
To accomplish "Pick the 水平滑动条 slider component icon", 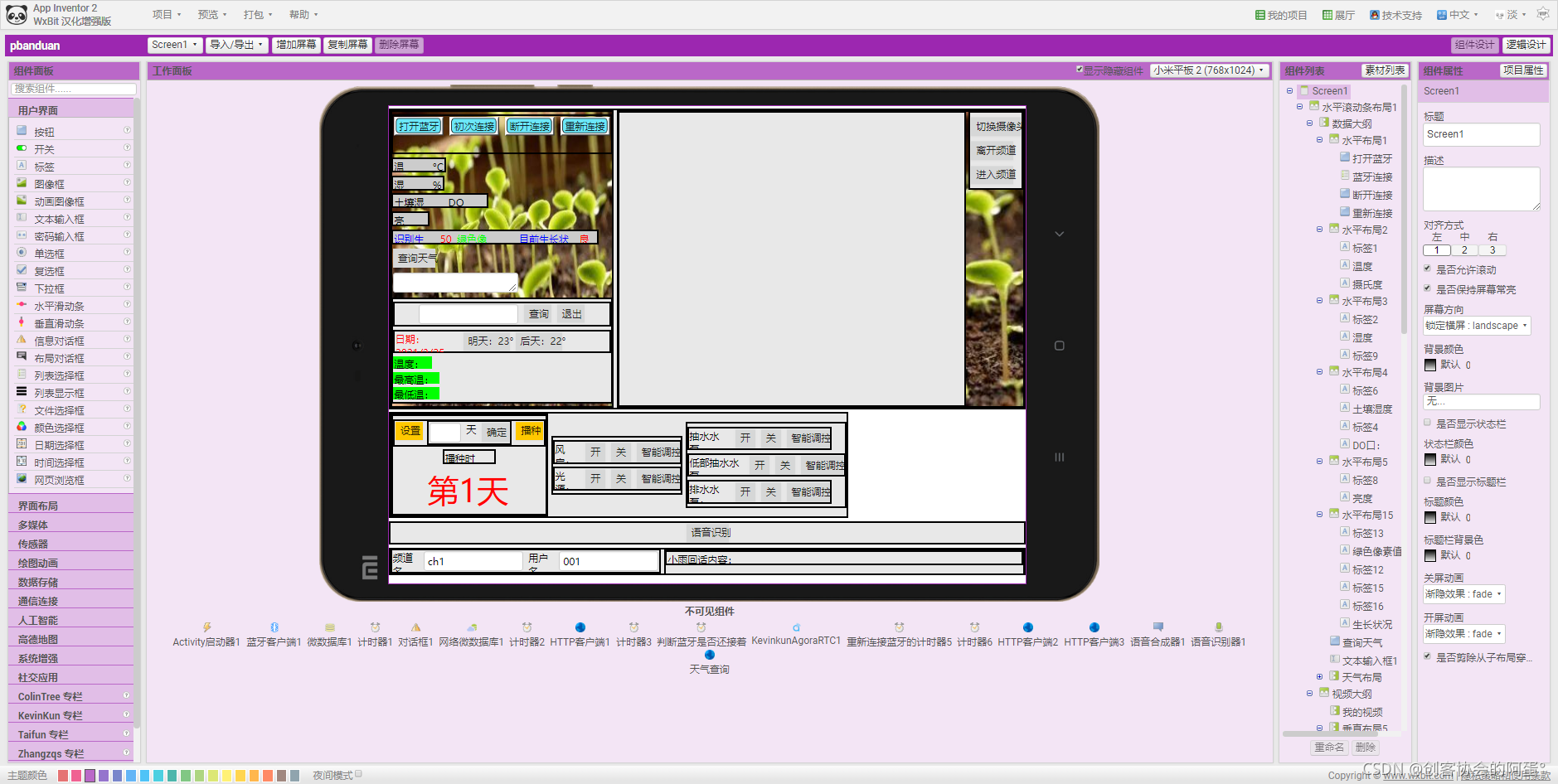I will 22,305.
